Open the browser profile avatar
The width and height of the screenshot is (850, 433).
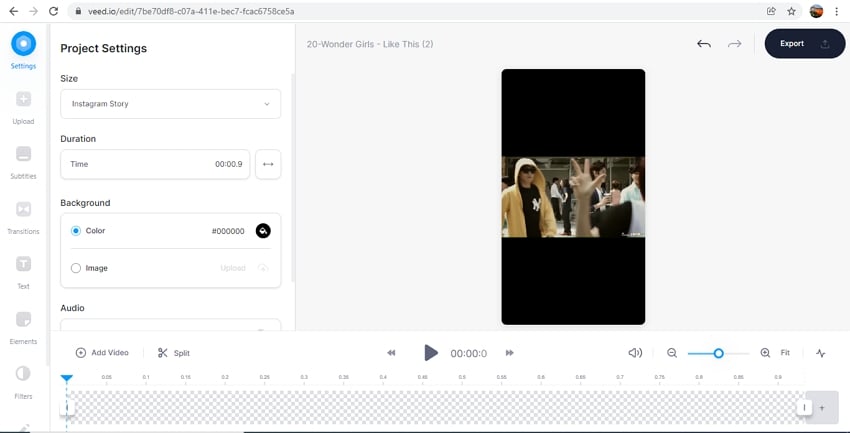(816, 11)
